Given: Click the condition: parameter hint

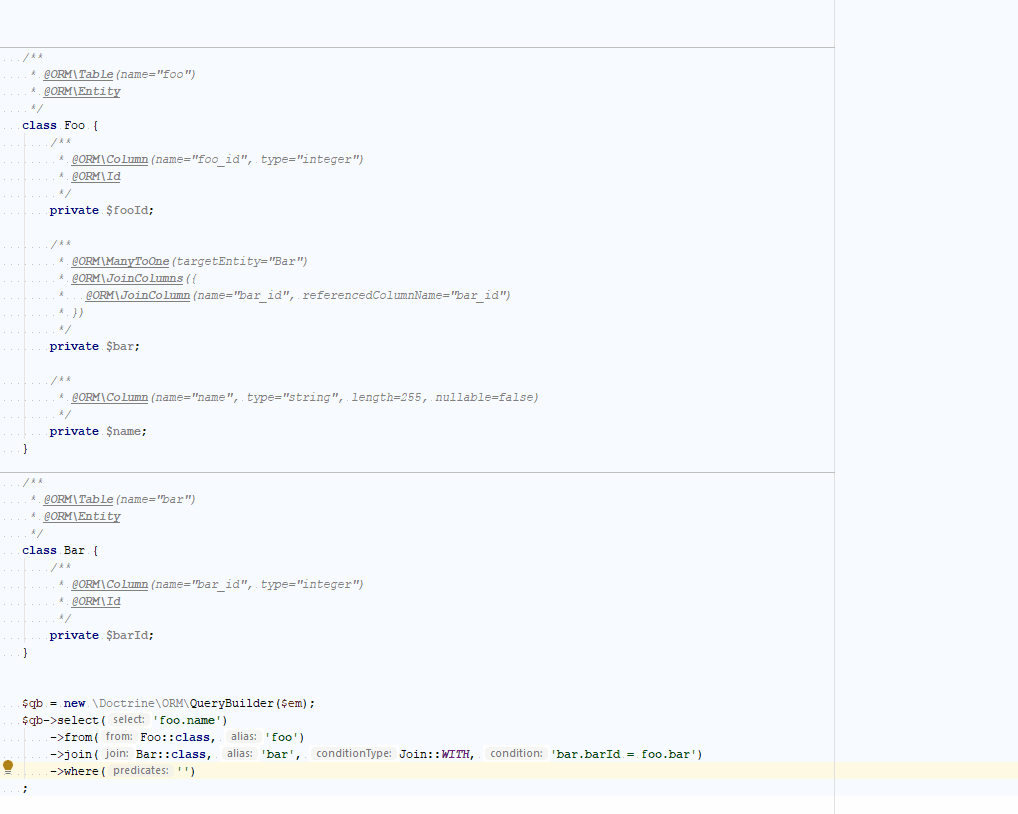Looking at the screenshot, I should click(x=516, y=754).
